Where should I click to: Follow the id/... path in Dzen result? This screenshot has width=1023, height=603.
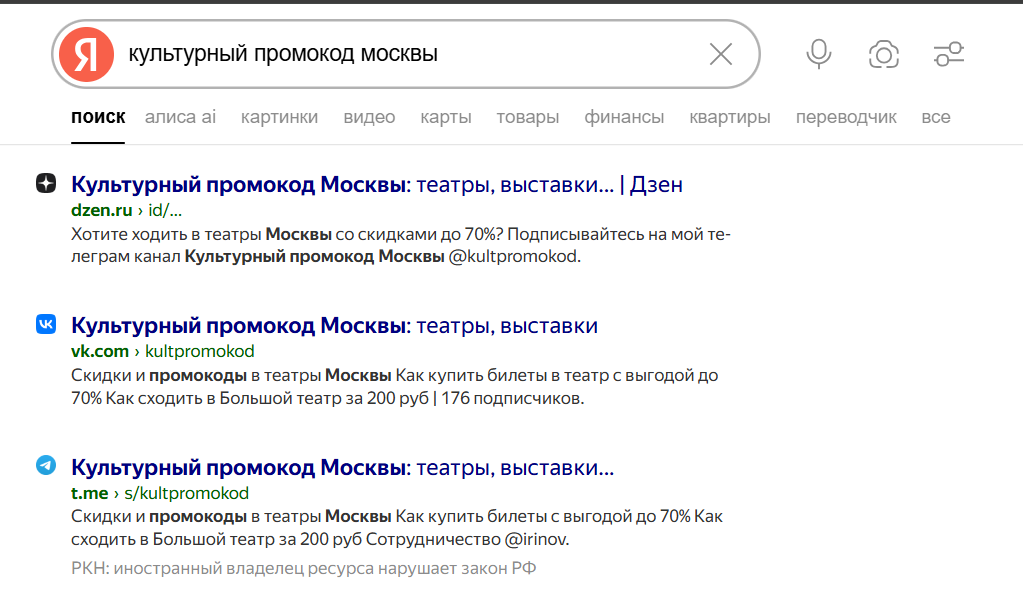point(165,210)
